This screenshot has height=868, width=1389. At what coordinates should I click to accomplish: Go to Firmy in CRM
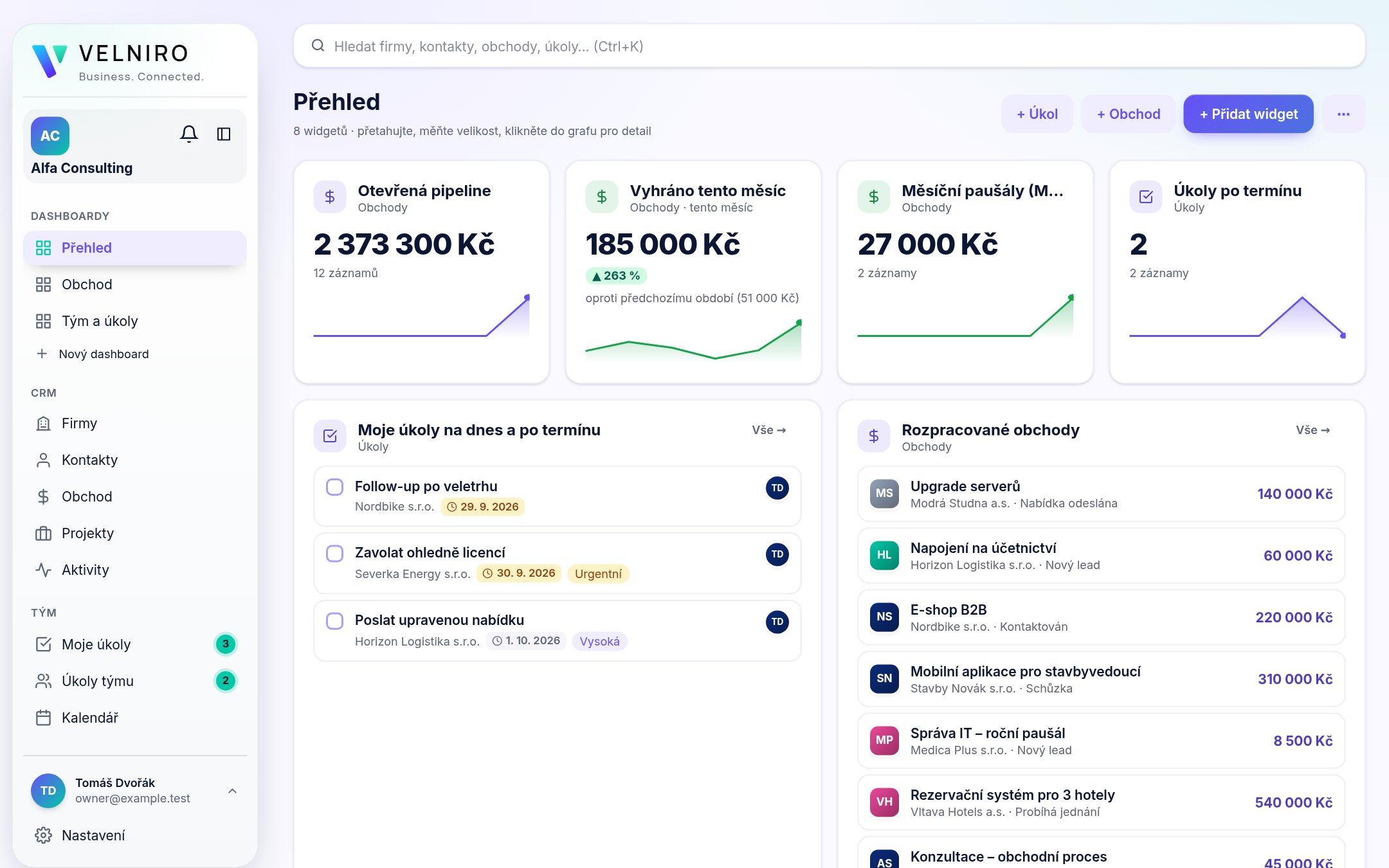point(135,423)
